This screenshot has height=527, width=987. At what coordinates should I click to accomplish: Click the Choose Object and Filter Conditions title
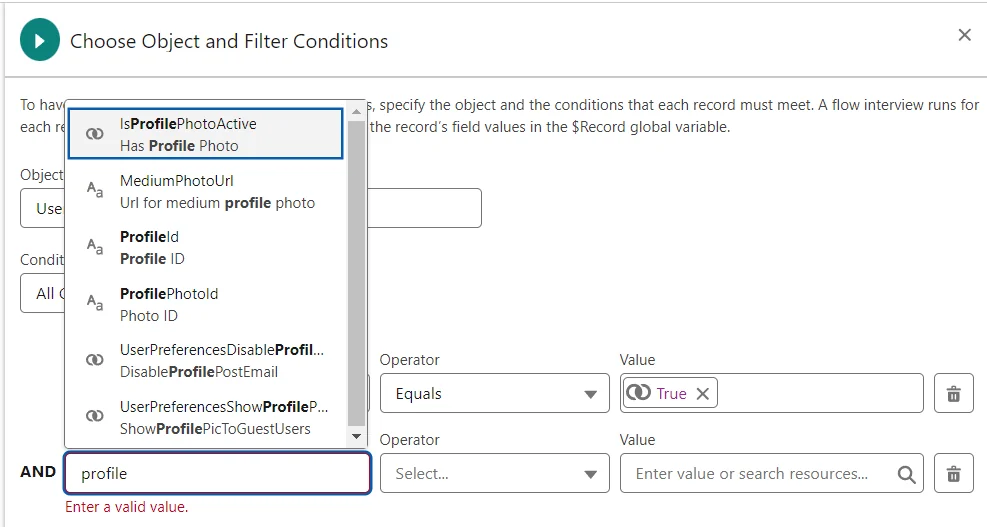point(229,41)
